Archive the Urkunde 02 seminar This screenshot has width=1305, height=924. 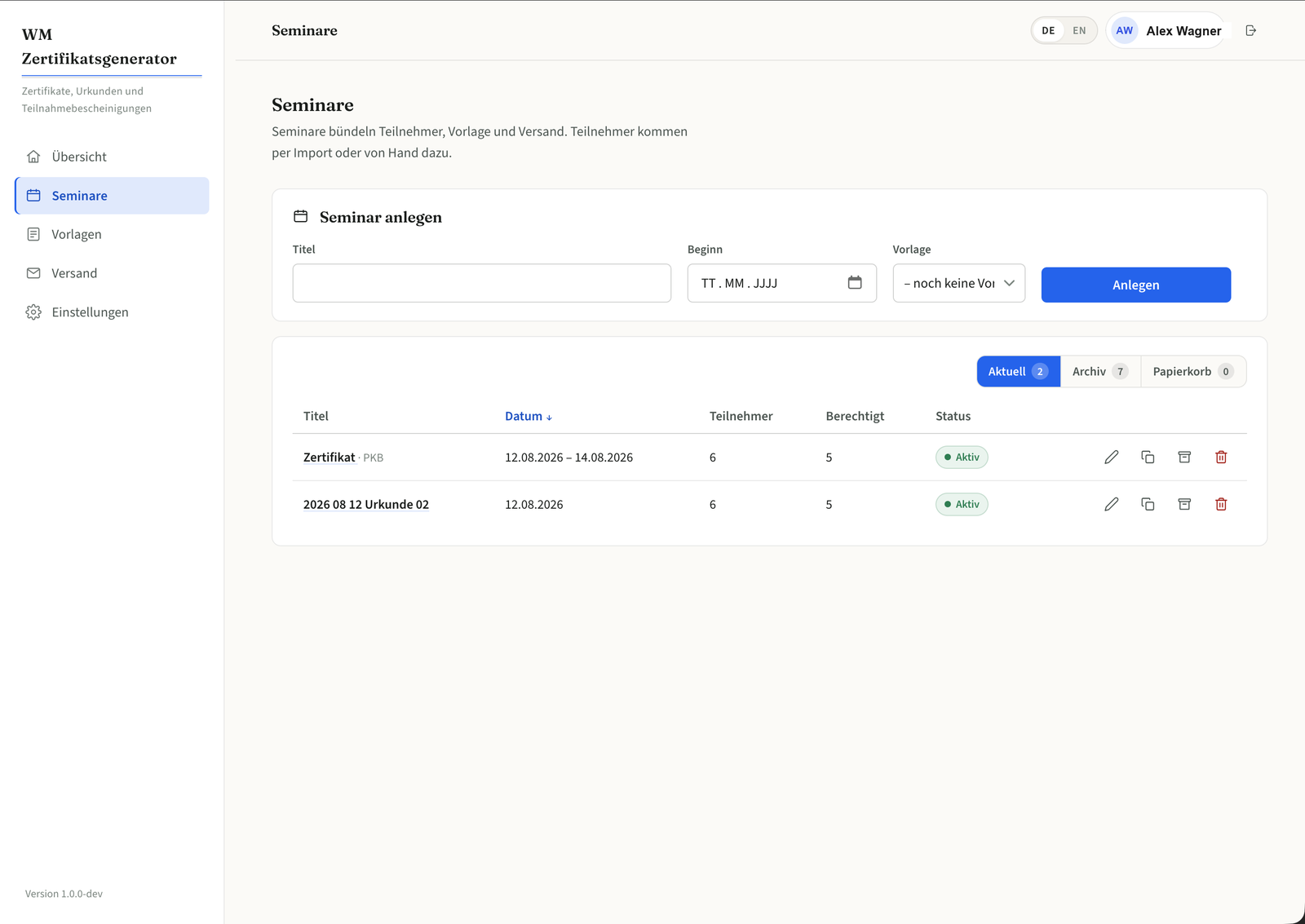point(1184,504)
